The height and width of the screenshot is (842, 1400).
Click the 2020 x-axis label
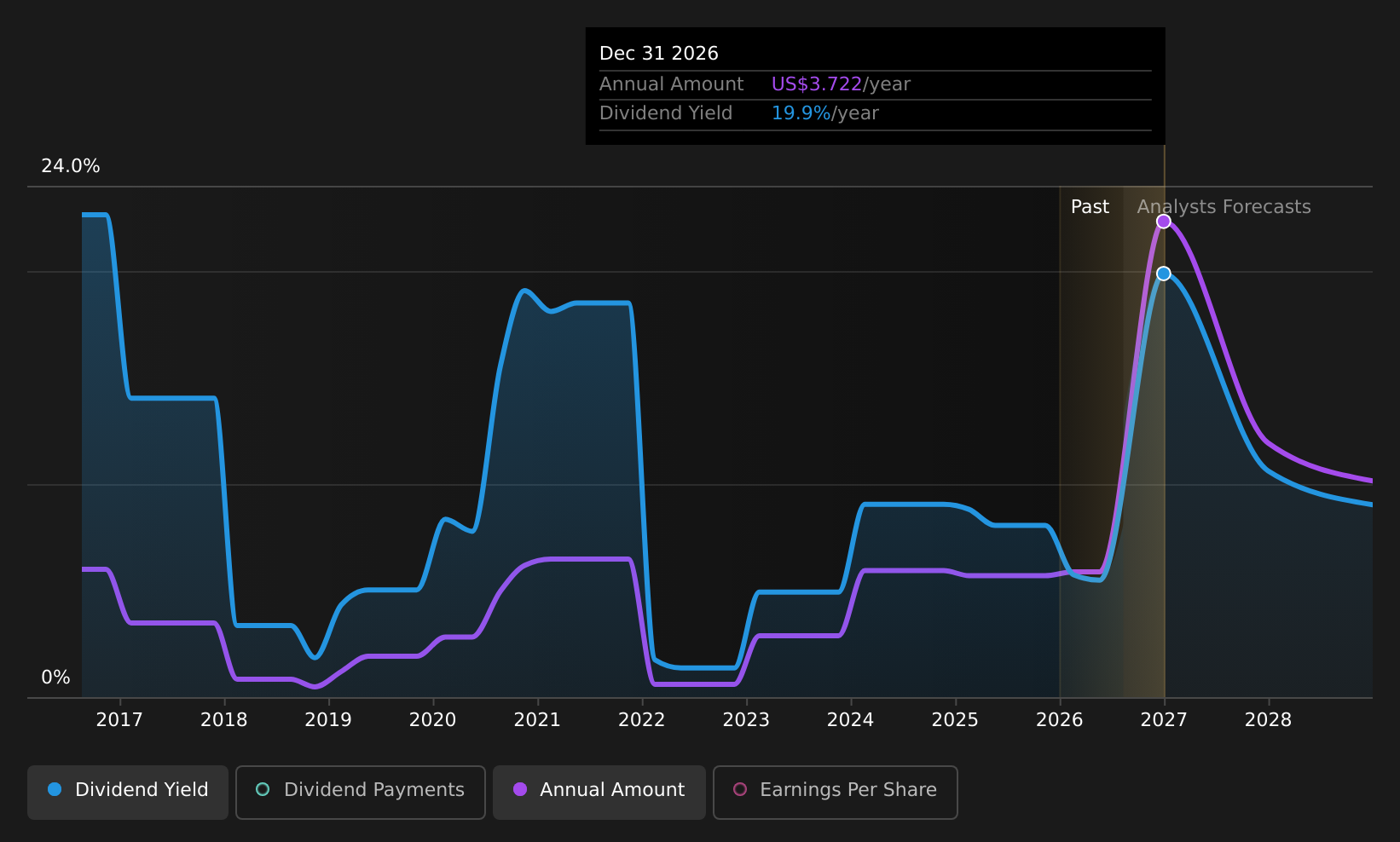click(x=433, y=720)
